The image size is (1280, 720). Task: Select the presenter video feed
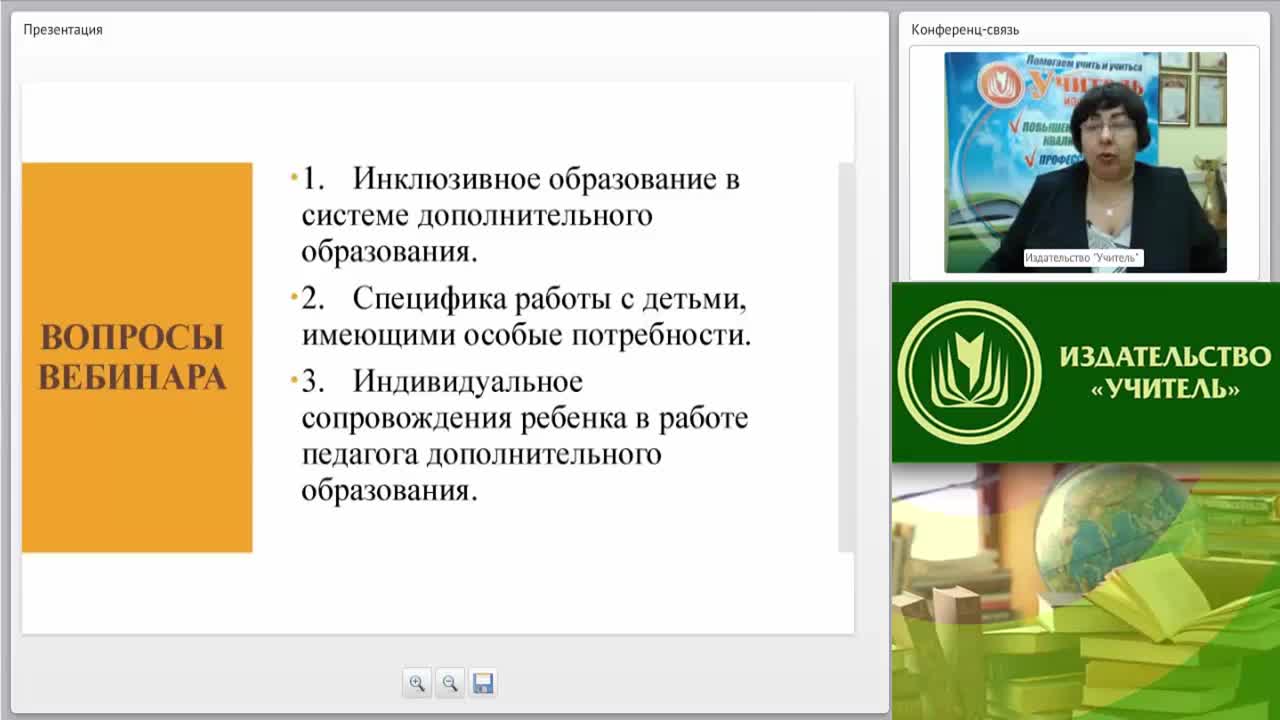click(x=1085, y=162)
